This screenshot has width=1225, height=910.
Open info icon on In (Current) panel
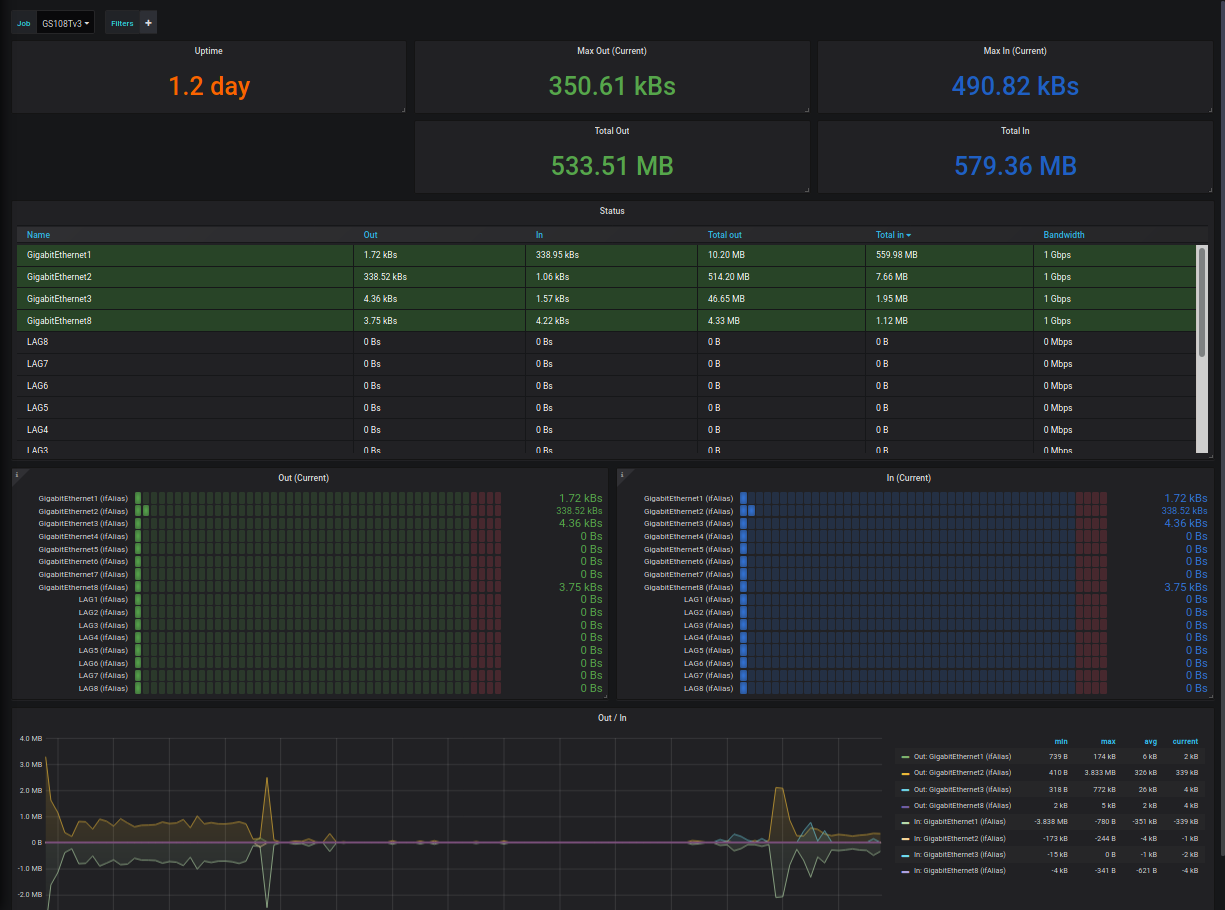622,474
